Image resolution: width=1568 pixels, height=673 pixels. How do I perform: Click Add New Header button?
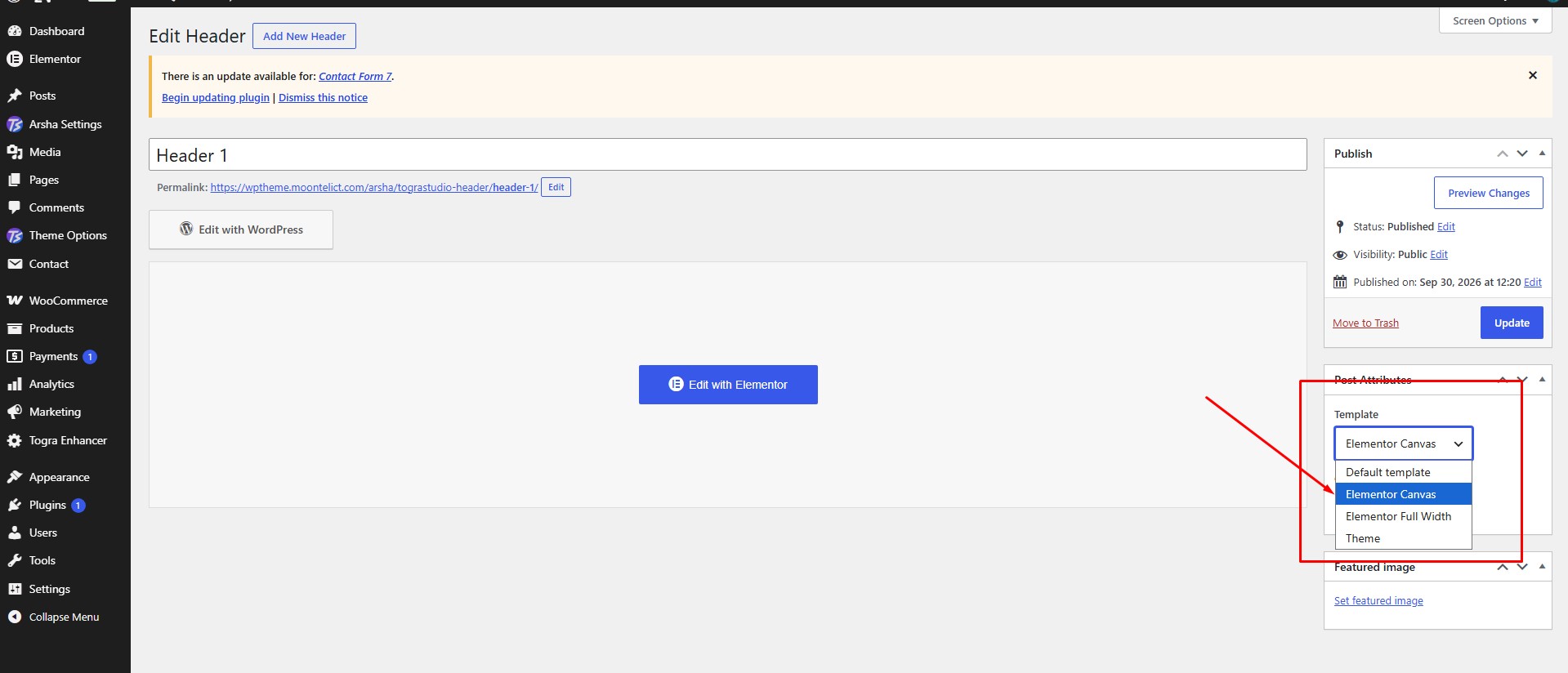coord(304,36)
